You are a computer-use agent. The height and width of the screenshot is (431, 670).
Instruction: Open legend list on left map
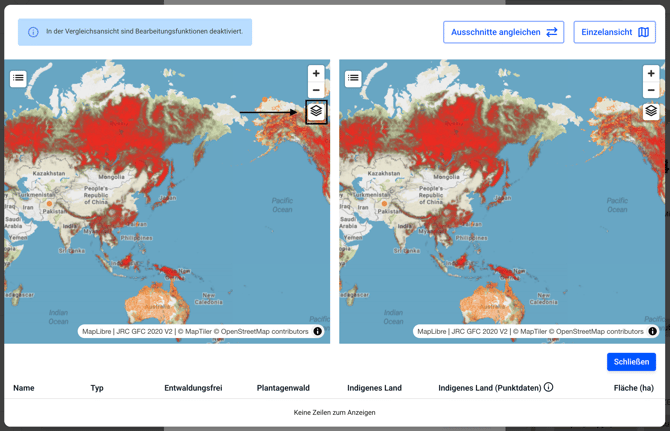[18, 78]
